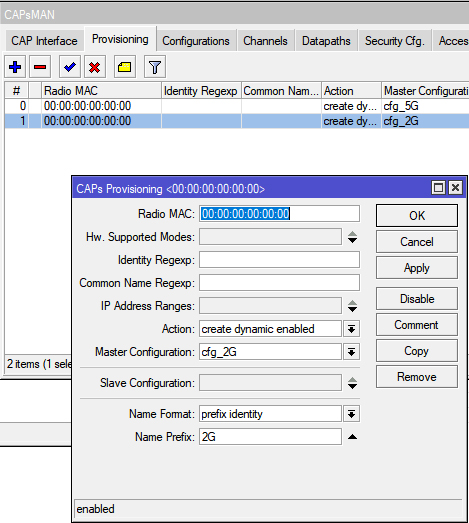Go to the Channels tab

click(265, 41)
